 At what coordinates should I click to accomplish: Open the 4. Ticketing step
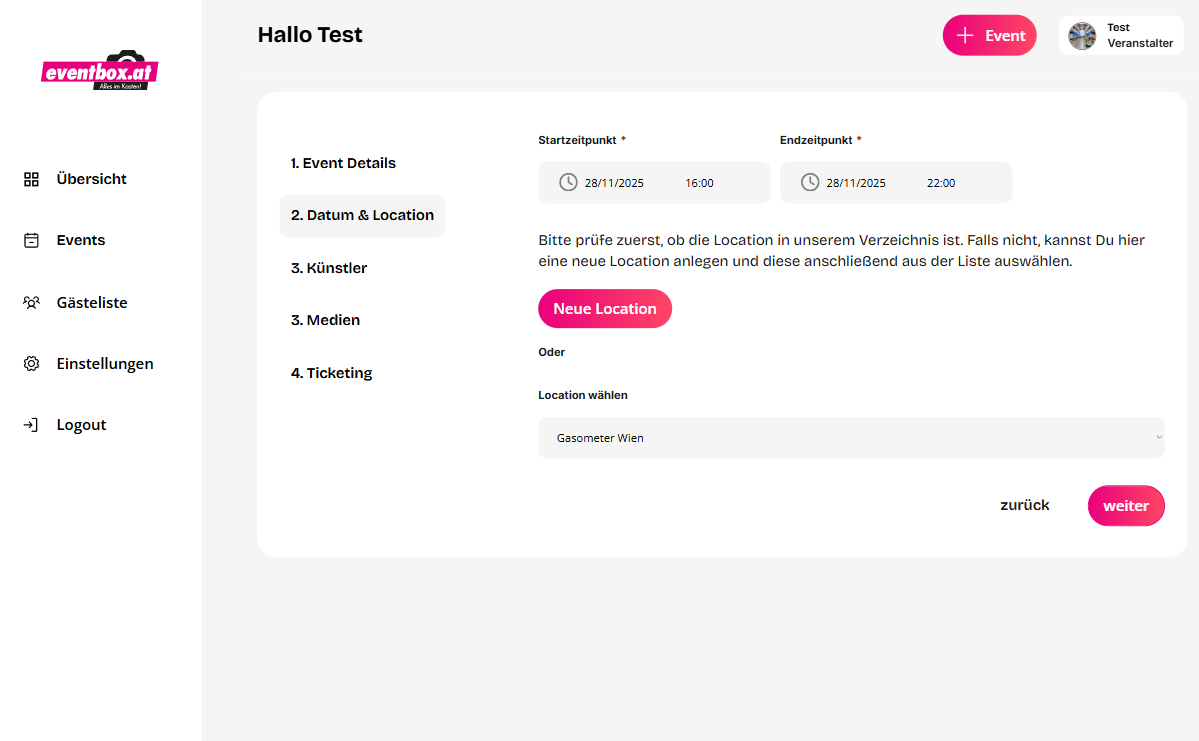click(x=332, y=372)
